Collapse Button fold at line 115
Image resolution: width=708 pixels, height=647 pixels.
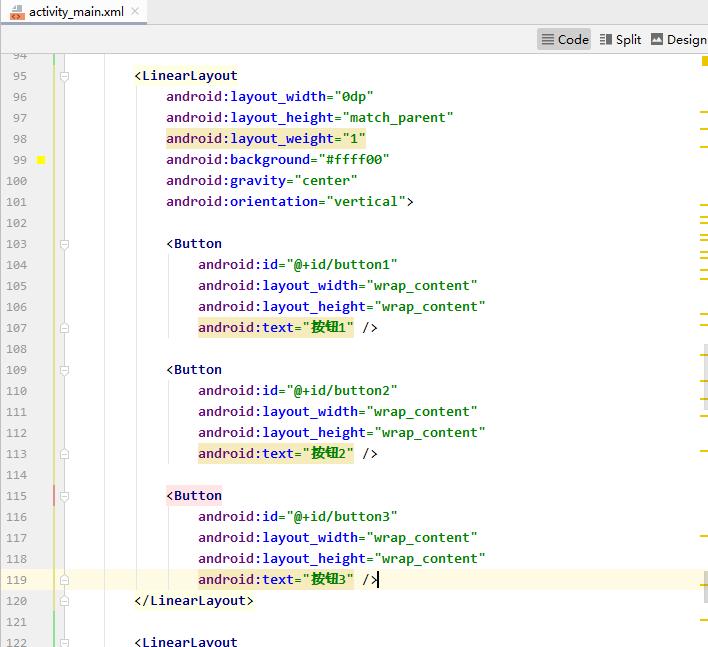(x=65, y=496)
